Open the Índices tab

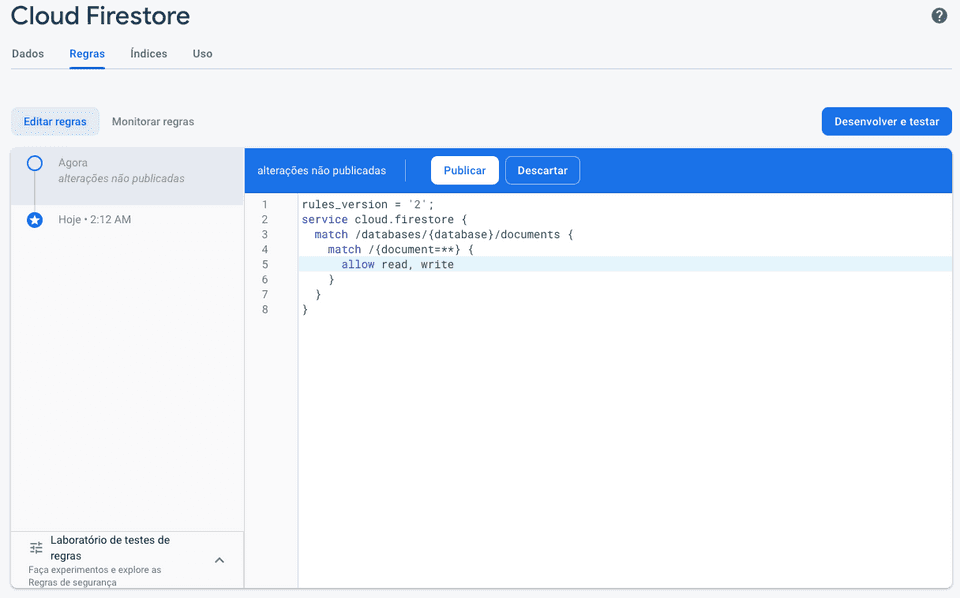click(149, 54)
